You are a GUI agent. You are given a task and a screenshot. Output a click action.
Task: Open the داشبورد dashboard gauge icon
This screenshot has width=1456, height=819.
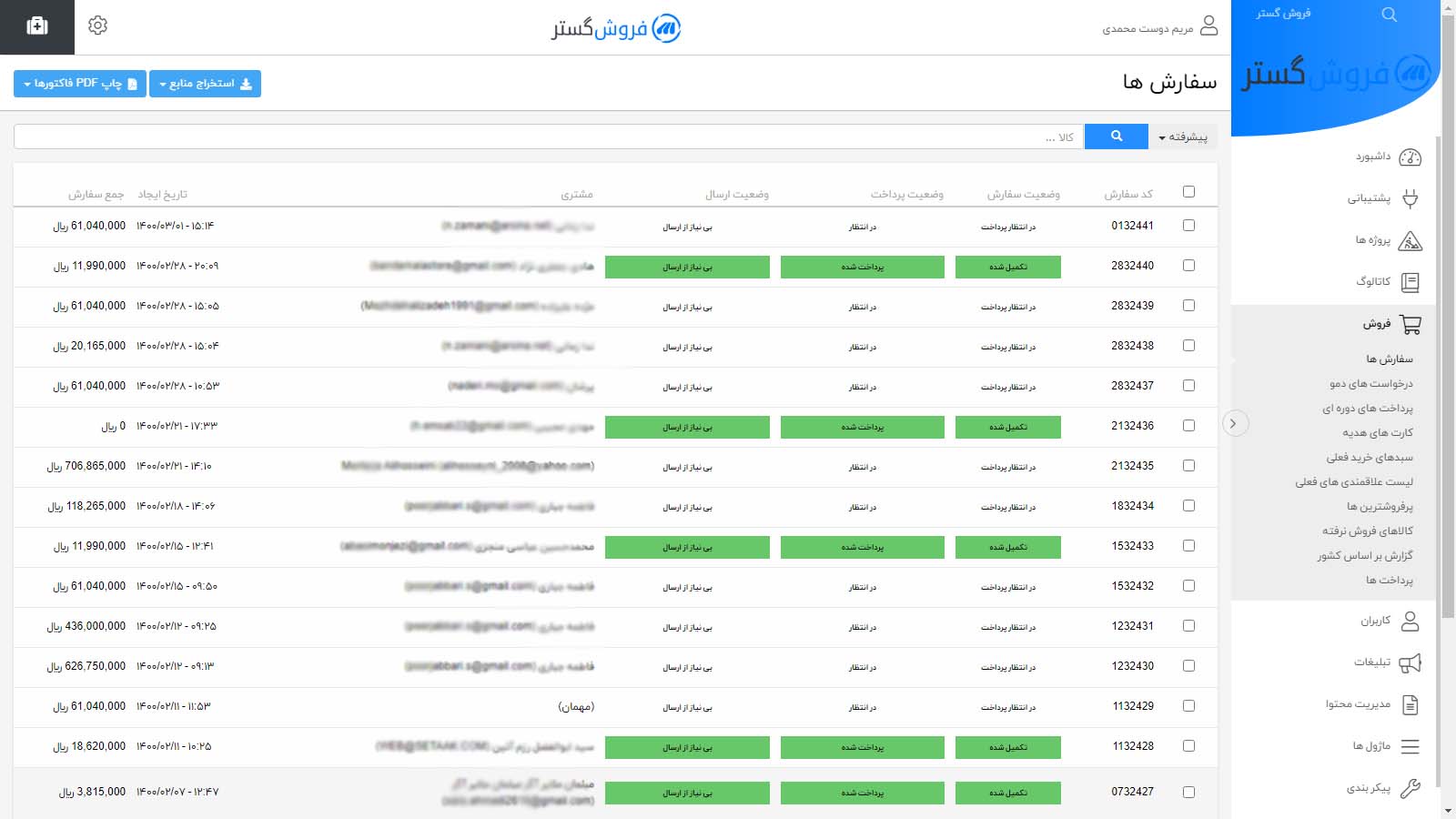[x=1410, y=157]
